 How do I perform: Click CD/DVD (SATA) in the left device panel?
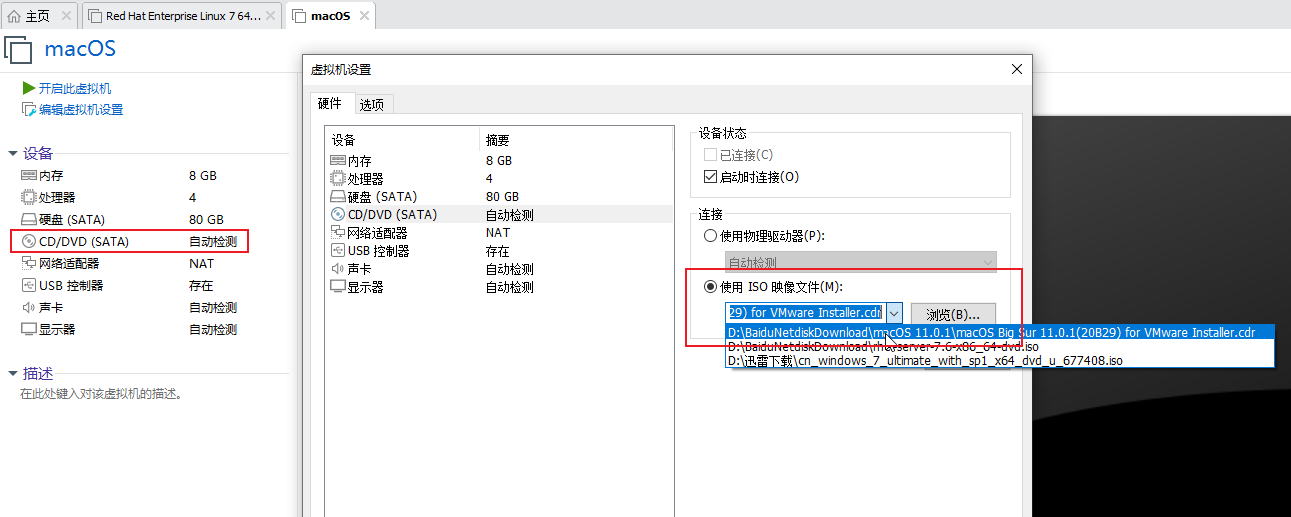84,242
